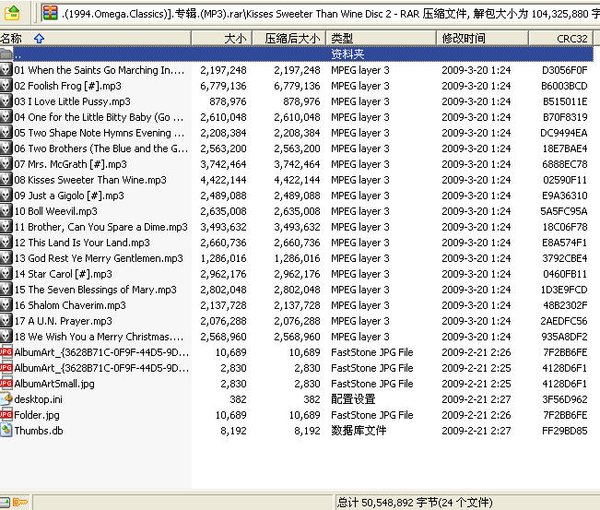The image size is (600, 510).
Task: Select file name 02 Foolish Frog [#].mp3
Action: click(68, 86)
